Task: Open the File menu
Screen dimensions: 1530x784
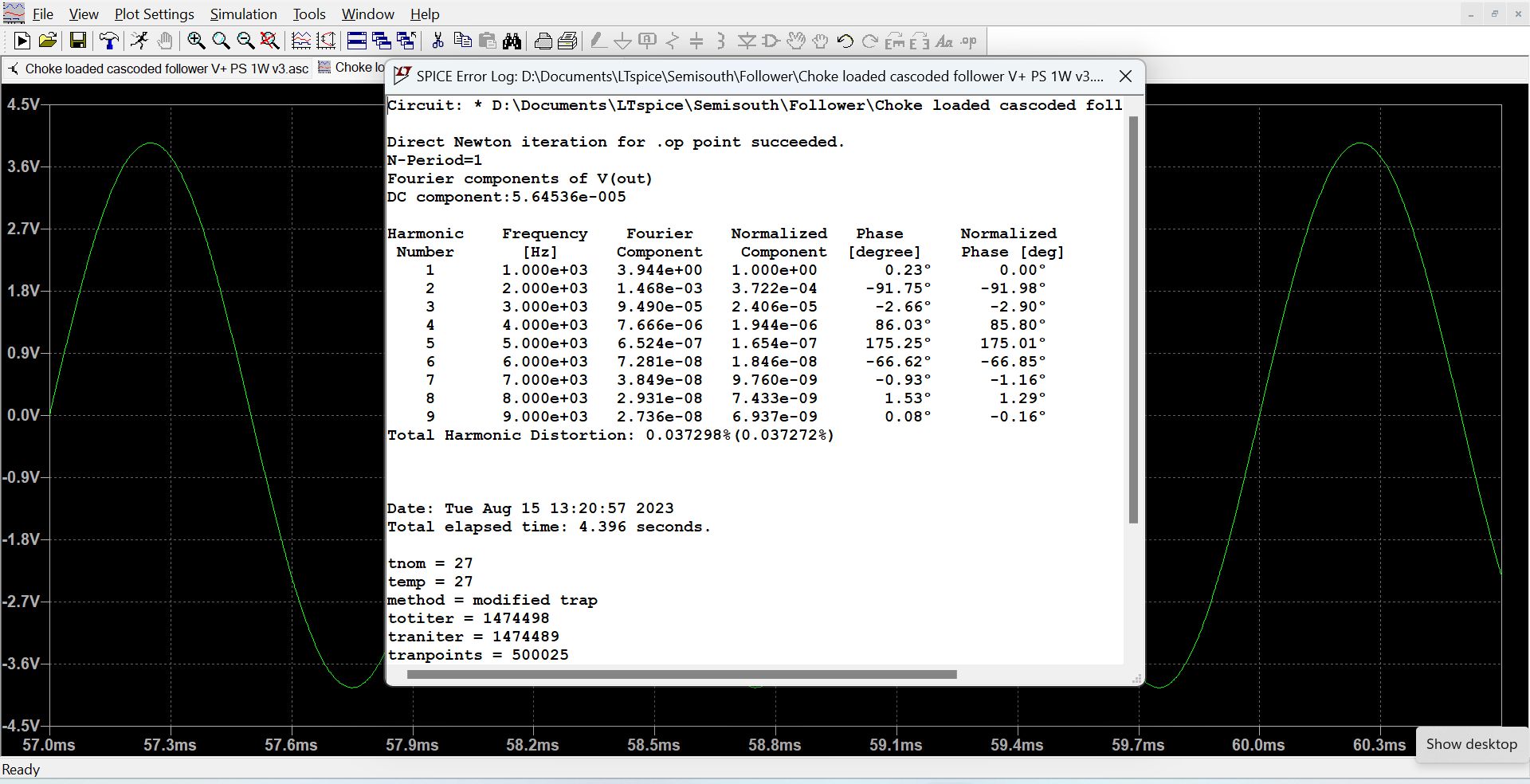Action: (43, 14)
